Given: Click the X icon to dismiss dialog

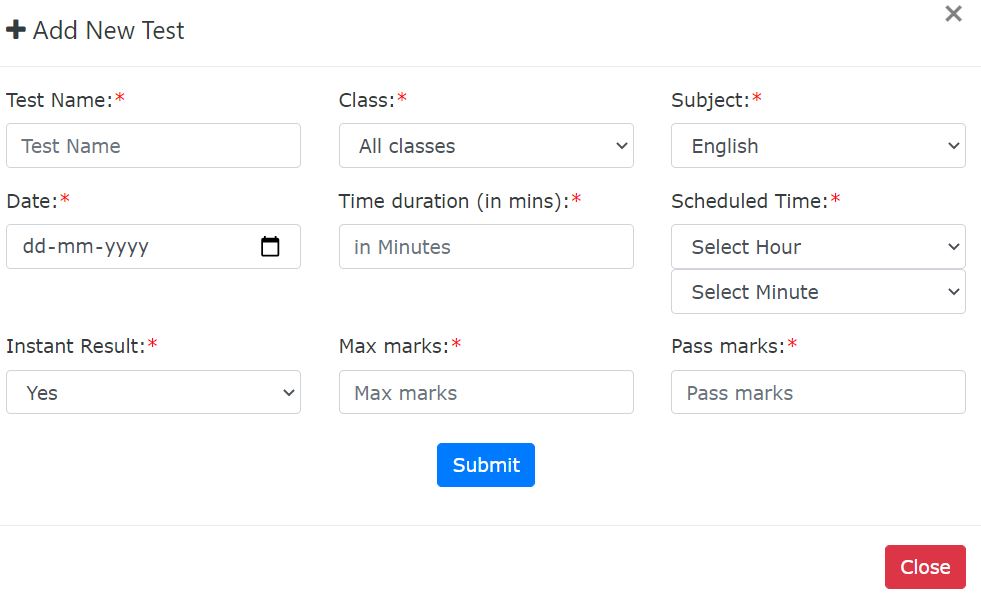Looking at the screenshot, I should click(953, 14).
